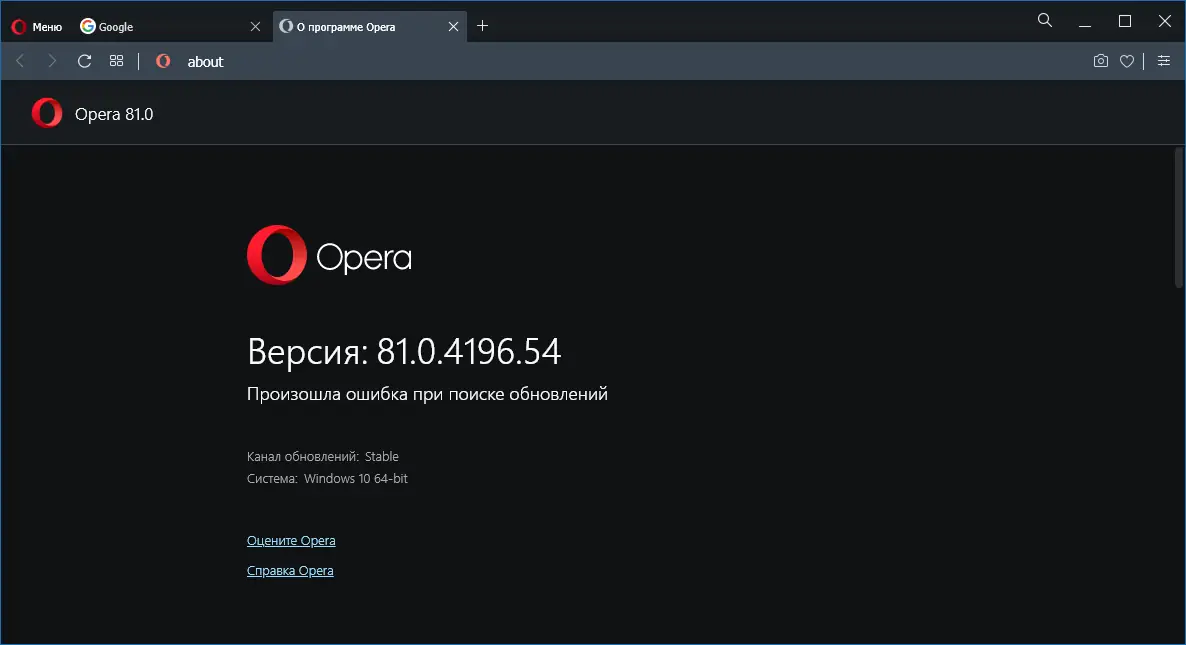Open the Snapshot camera tool
This screenshot has height=645, width=1186.
pos(1101,61)
